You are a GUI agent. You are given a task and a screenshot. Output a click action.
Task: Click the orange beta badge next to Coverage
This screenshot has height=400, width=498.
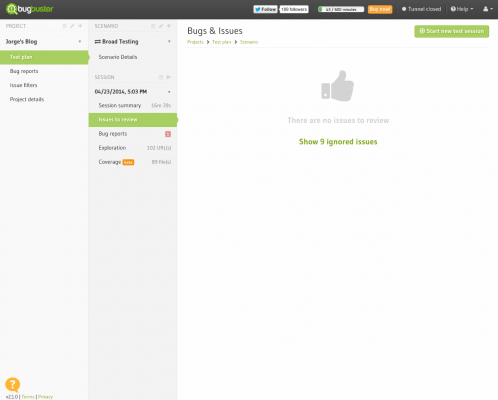[128, 162]
